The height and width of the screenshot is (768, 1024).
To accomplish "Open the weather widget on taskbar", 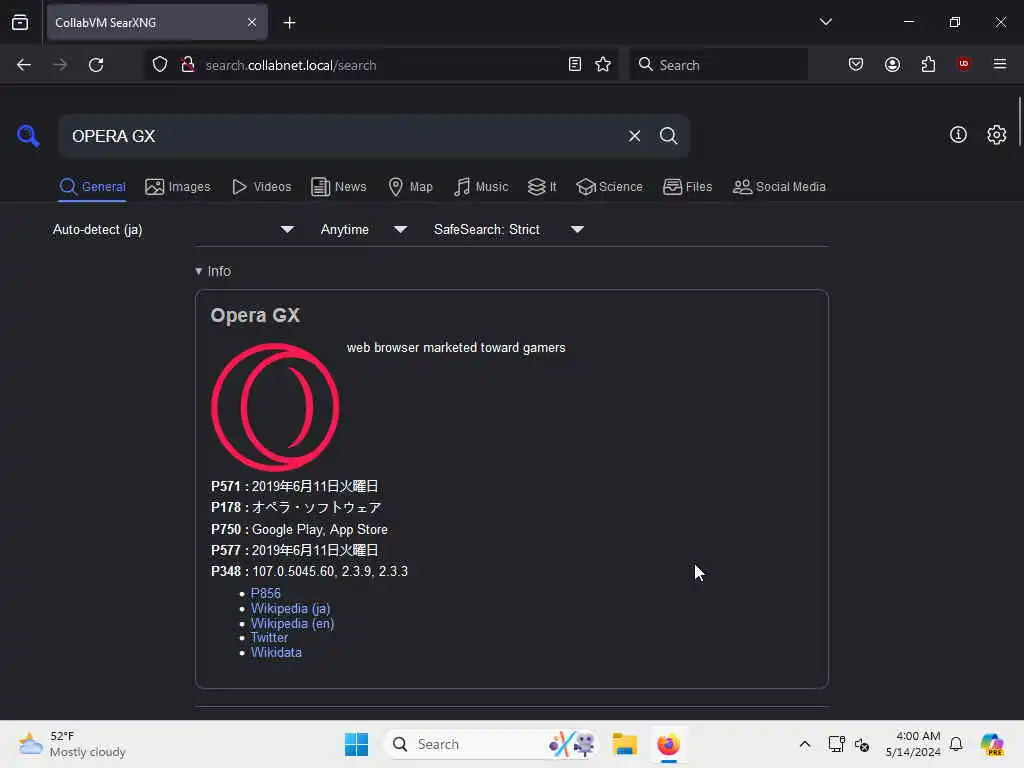I will point(72,744).
